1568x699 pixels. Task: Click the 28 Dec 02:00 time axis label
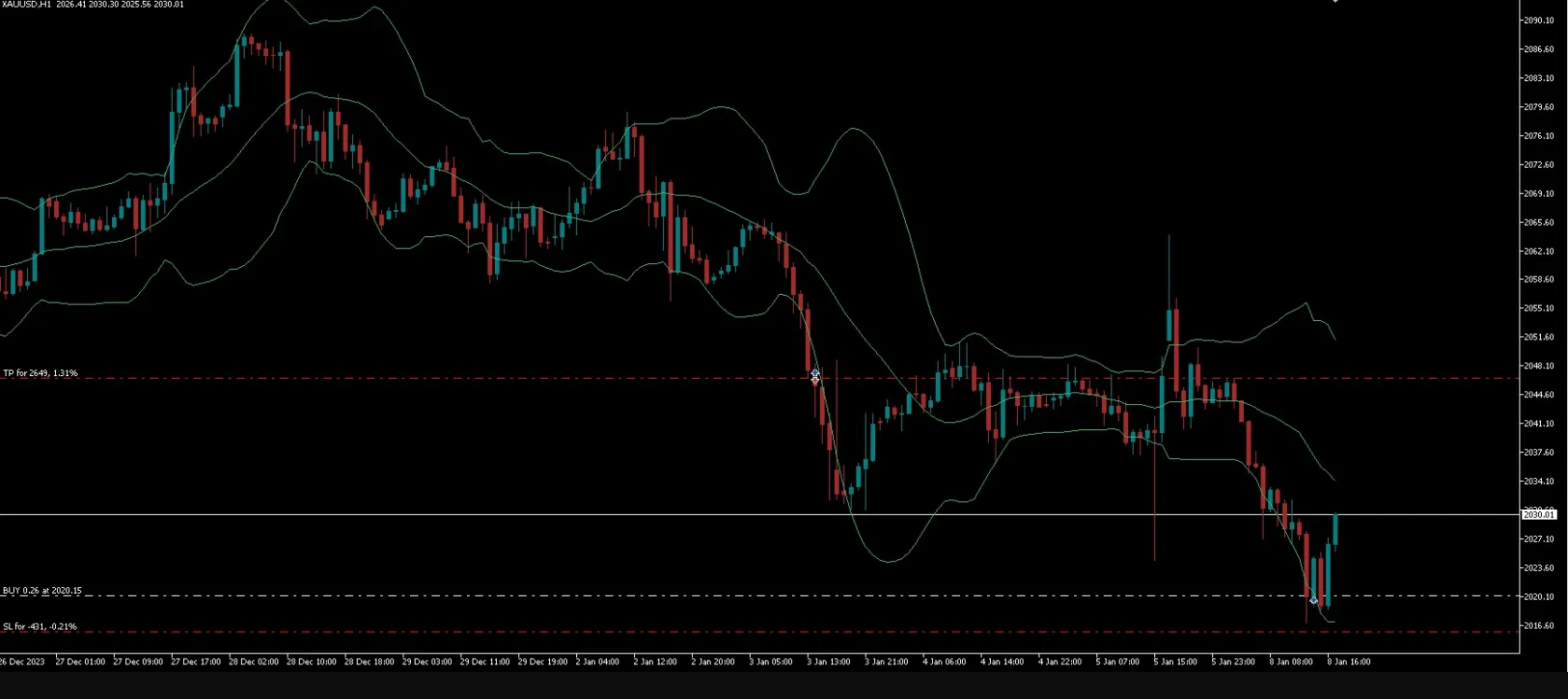click(254, 662)
